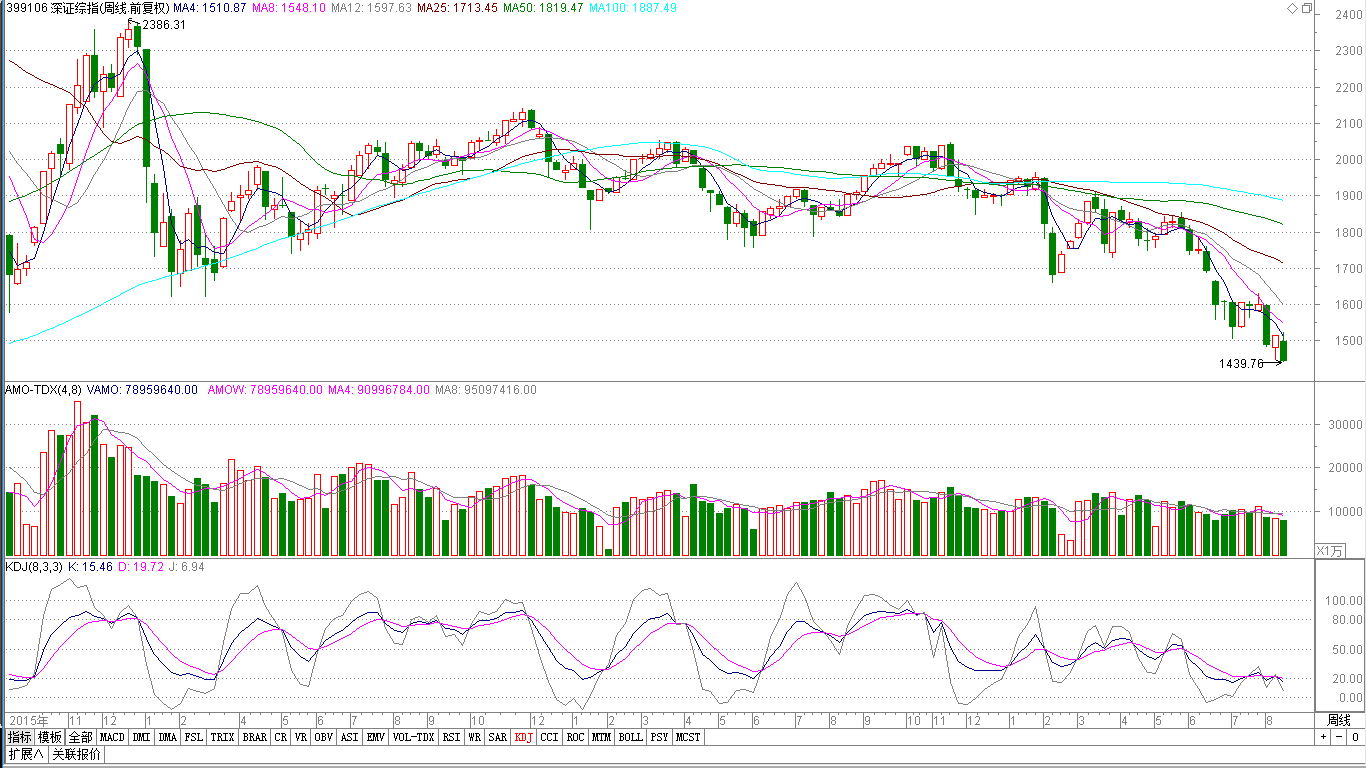
Task: Click the X1万 volume unit label
Action: point(1330,551)
